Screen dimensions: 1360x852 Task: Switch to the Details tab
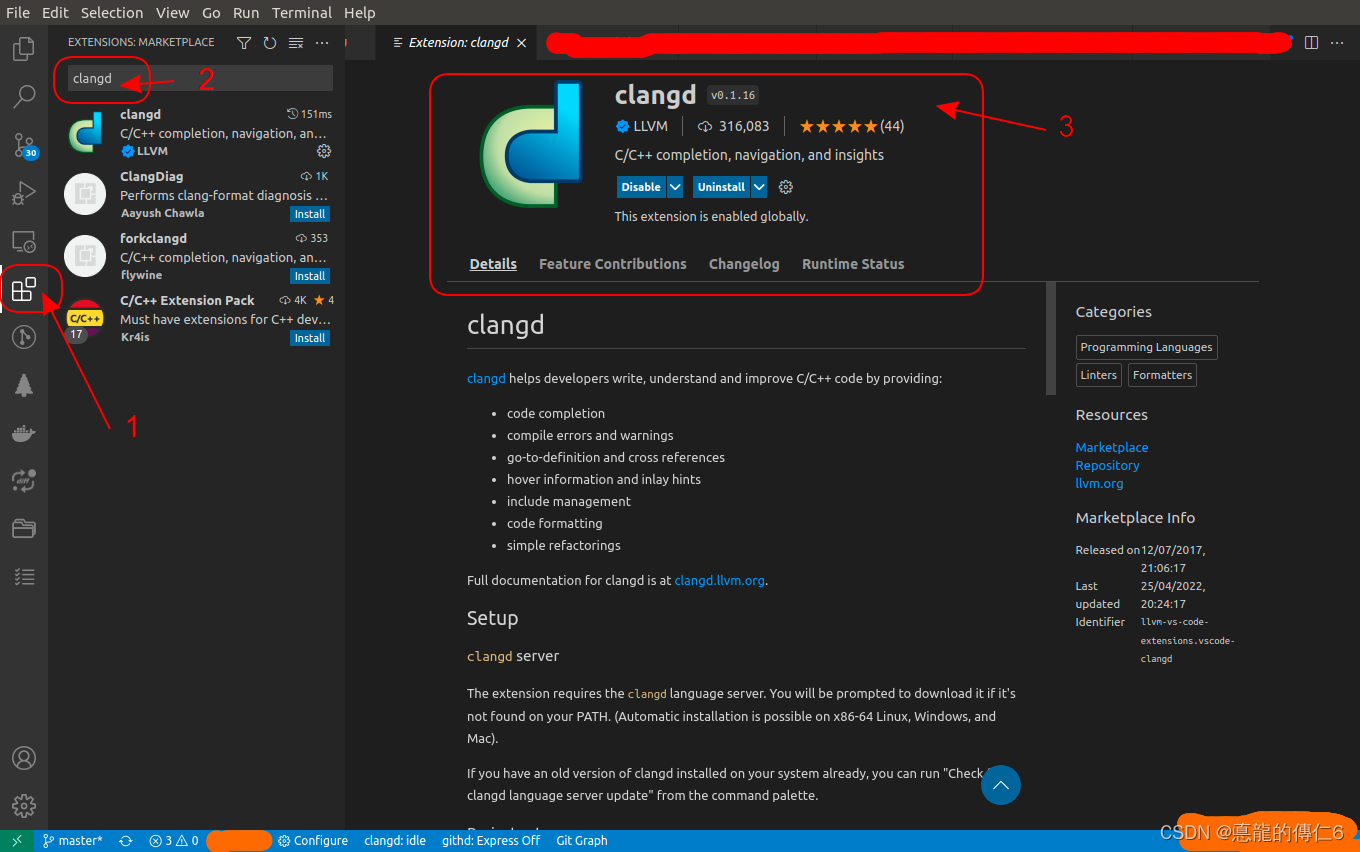pyautogui.click(x=493, y=264)
